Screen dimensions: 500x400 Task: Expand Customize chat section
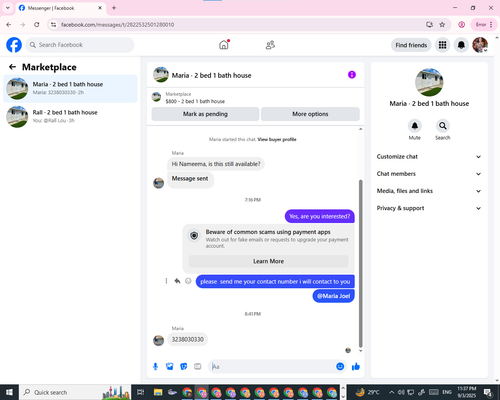click(x=429, y=157)
